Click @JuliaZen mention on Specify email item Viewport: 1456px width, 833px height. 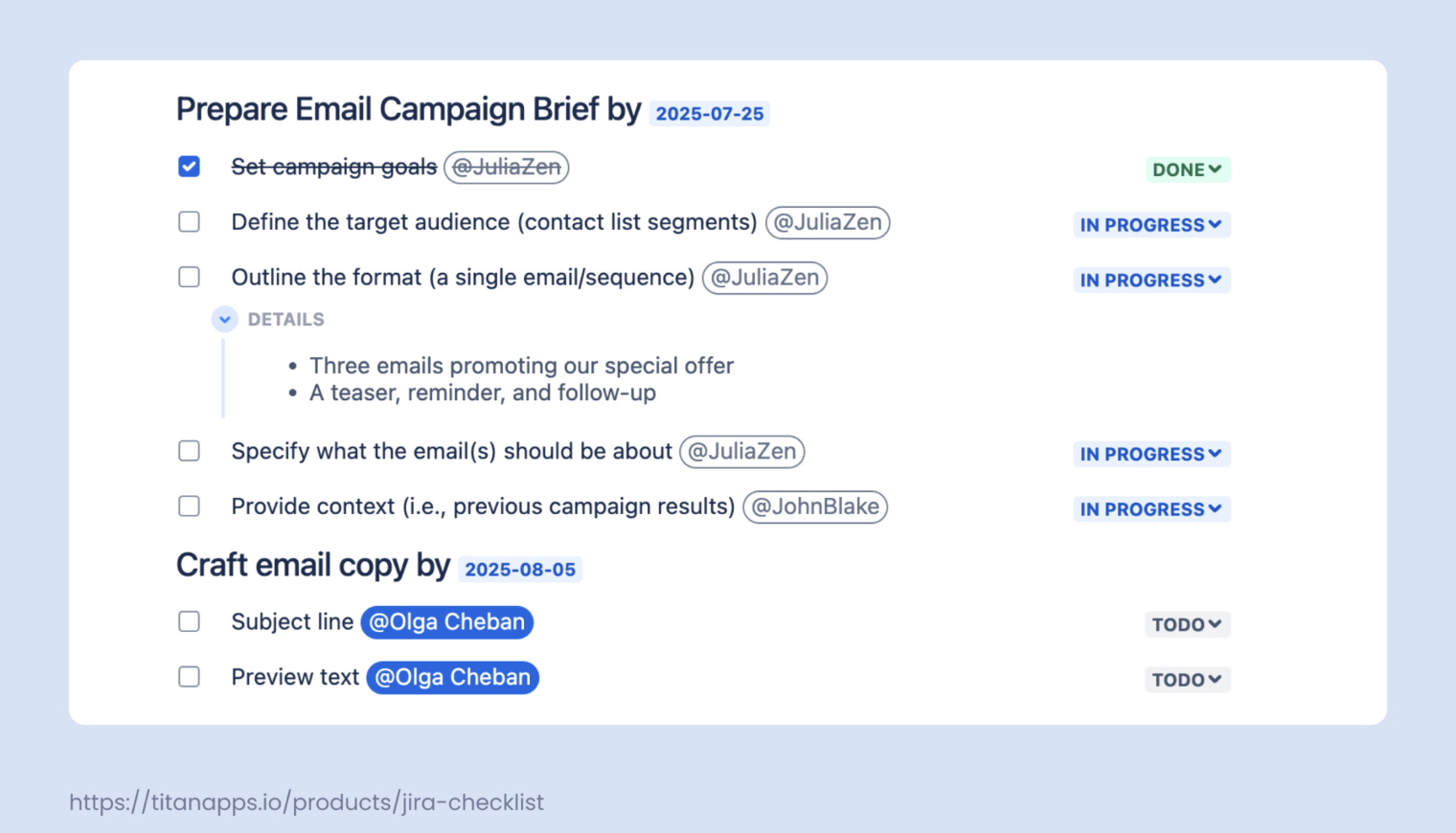click(x=741, y=451)
